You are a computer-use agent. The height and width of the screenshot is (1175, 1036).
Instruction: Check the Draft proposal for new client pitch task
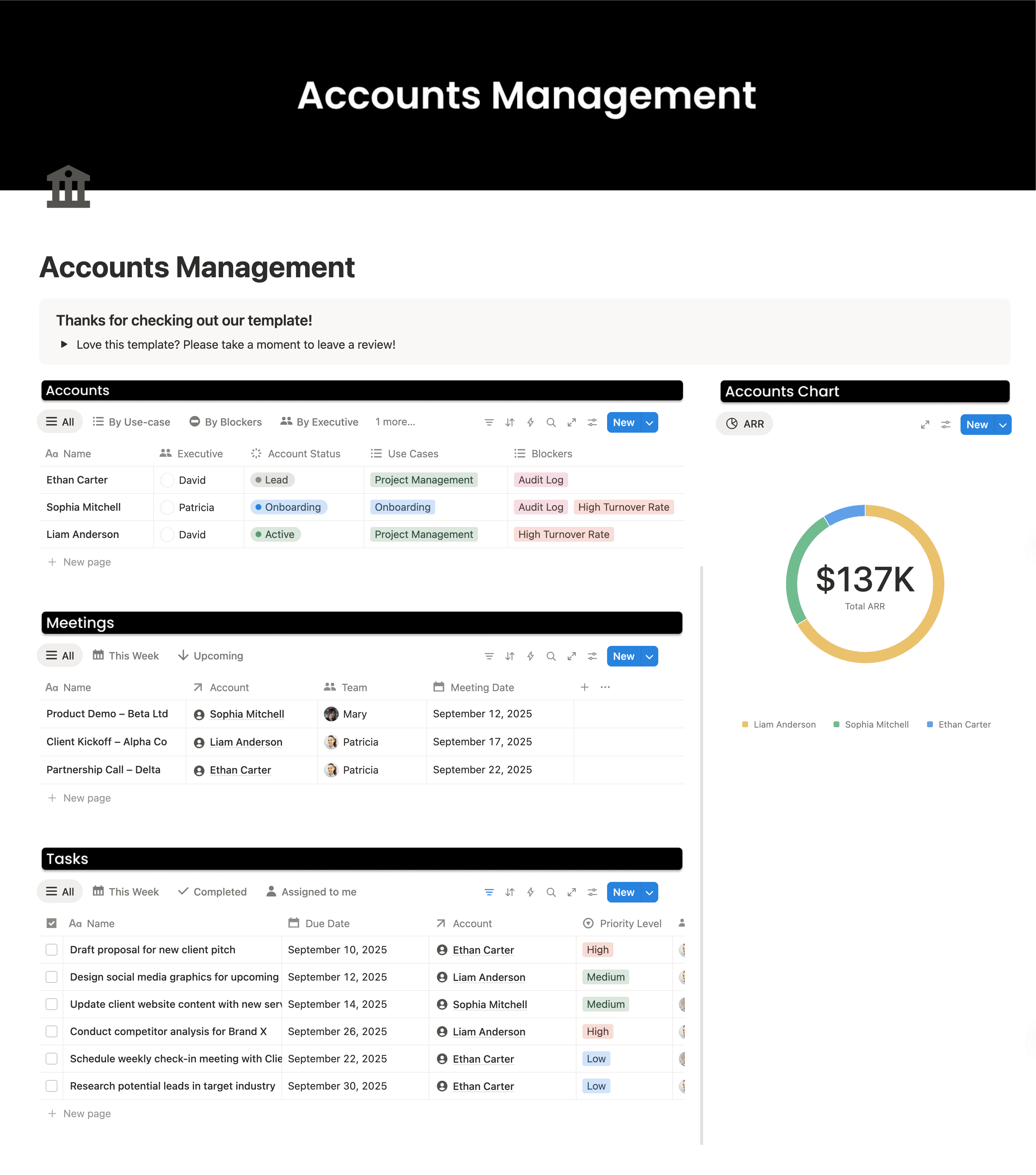point(52,950)
